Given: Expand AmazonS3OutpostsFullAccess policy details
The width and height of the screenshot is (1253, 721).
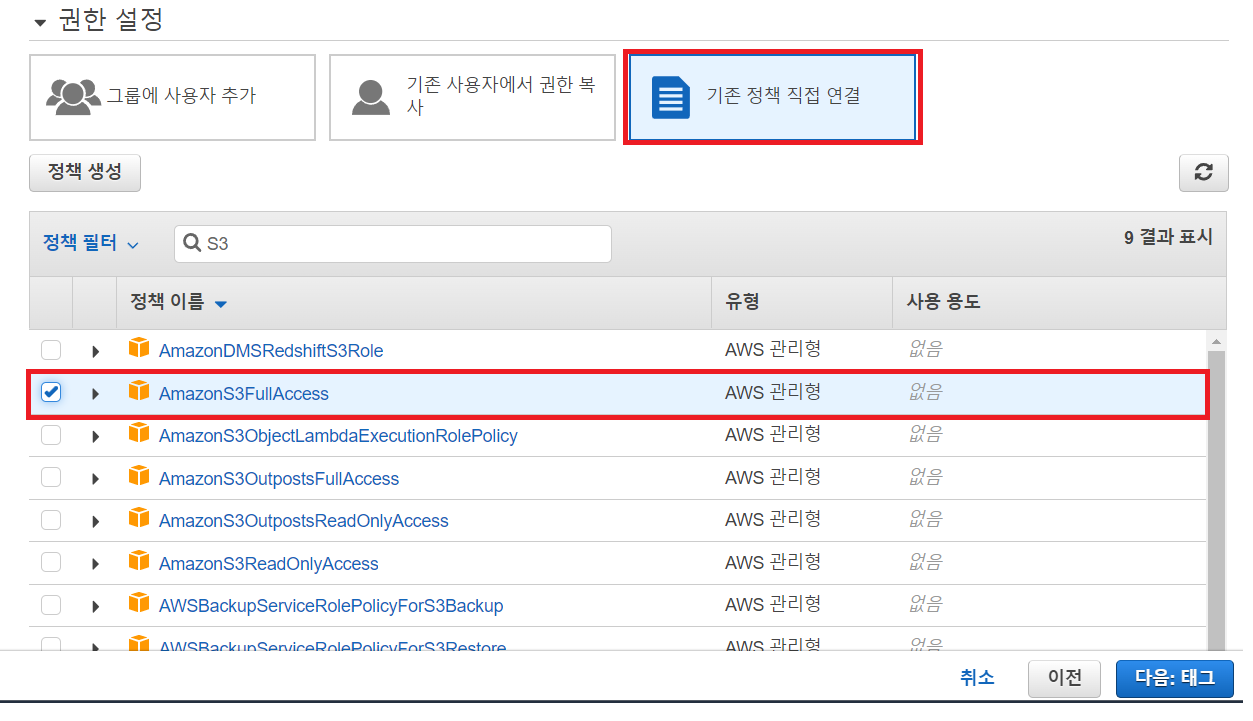Looking at the screenshot, I should (x=96, y=479).
